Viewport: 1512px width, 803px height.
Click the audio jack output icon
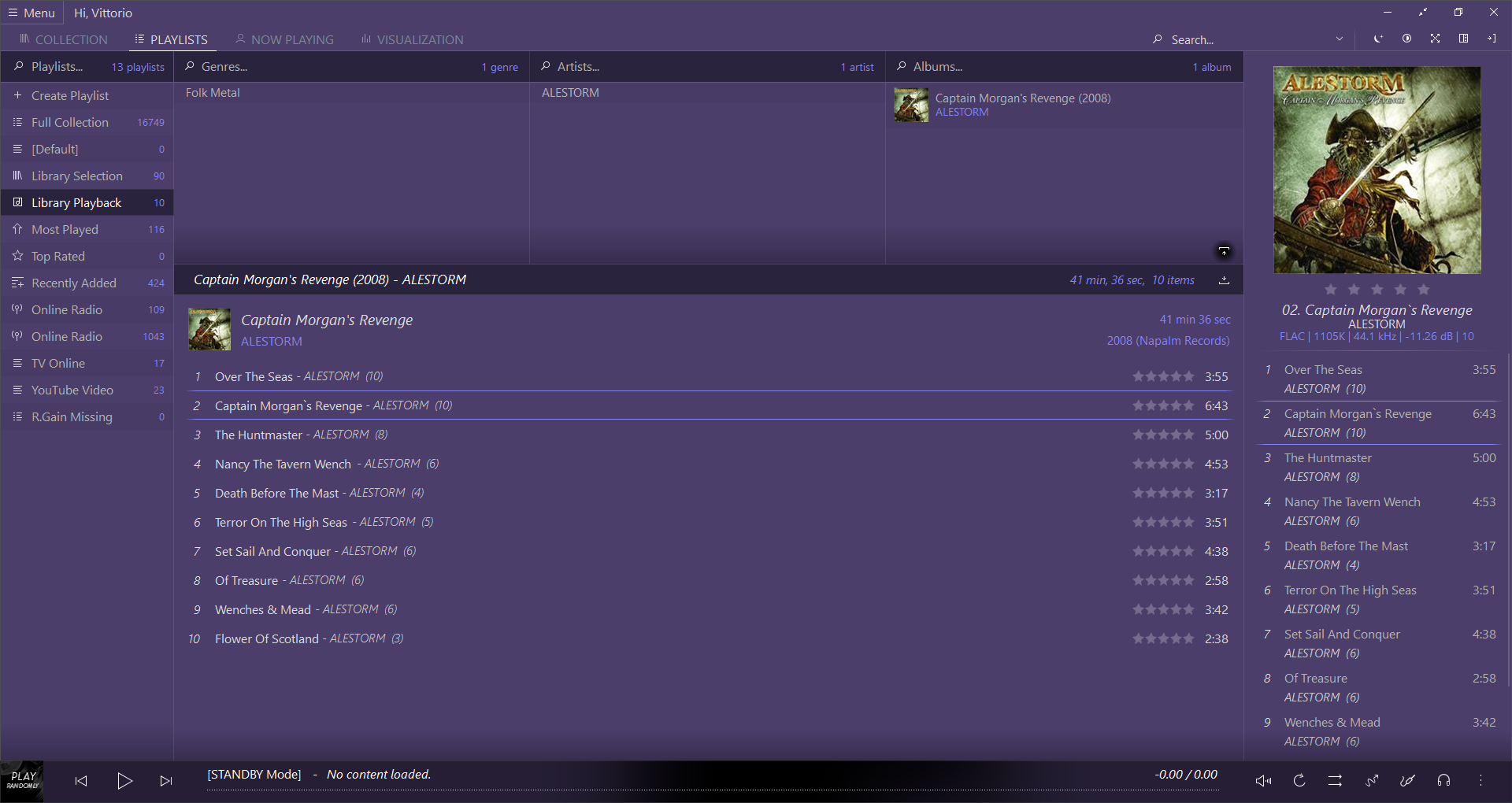1407,781
